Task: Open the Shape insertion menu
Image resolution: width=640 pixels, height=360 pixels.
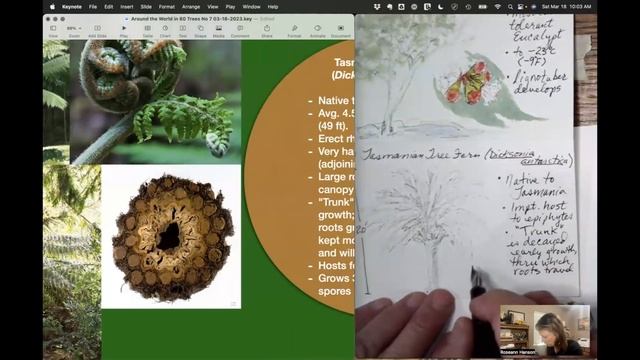Action: pos(200,30)
